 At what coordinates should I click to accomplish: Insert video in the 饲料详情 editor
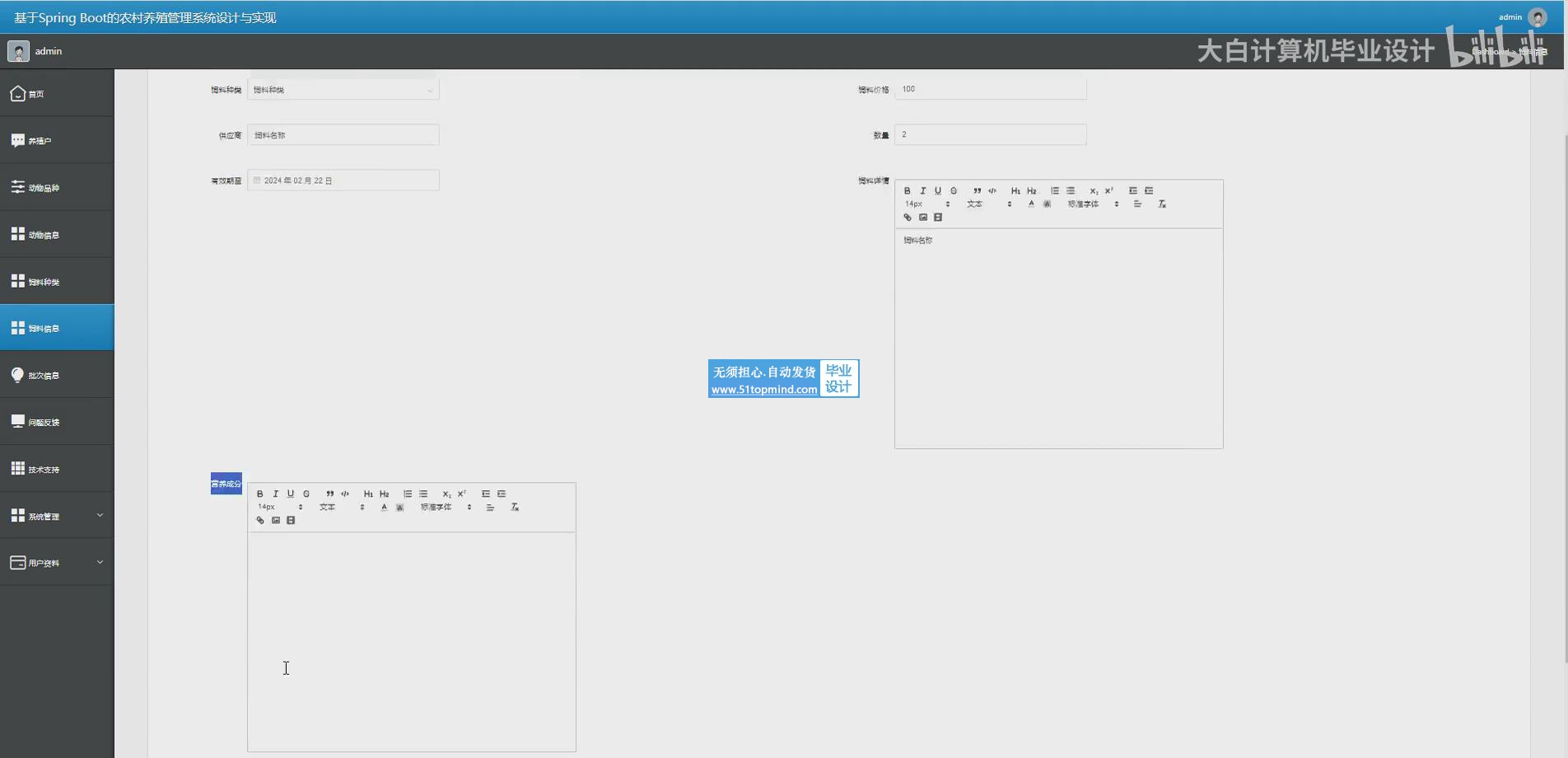click(938, 218)
